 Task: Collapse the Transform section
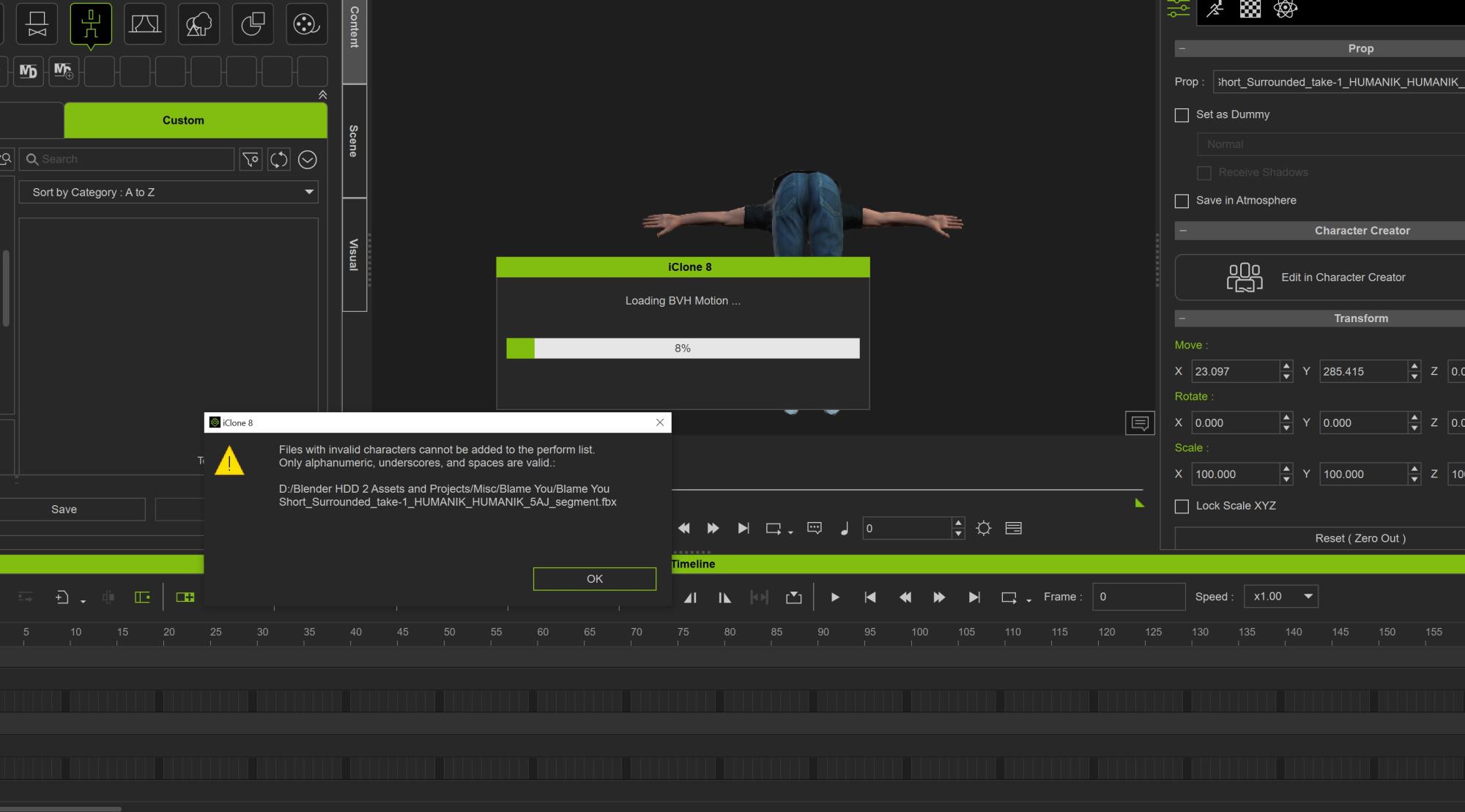[1182, 319]
